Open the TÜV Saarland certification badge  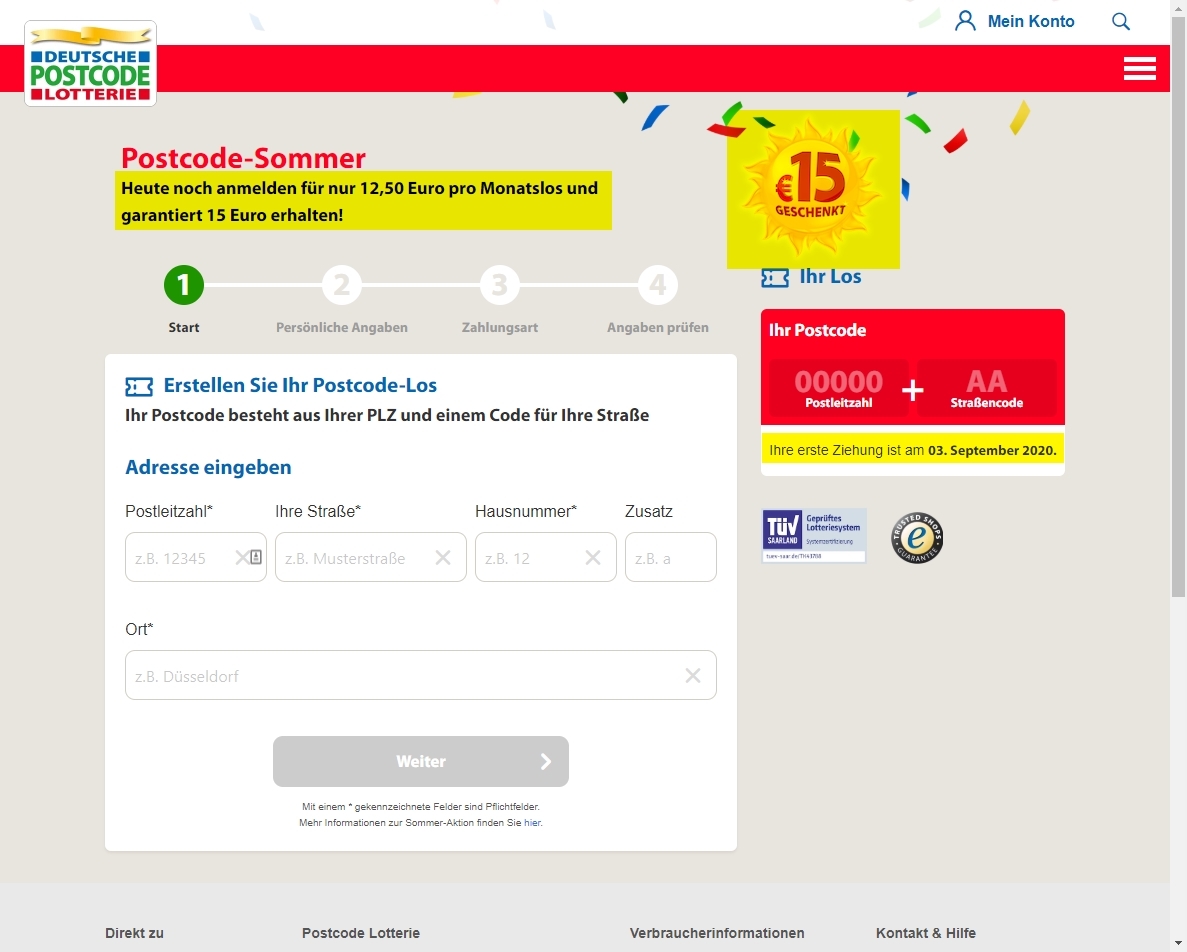click(x=814, y=536)
